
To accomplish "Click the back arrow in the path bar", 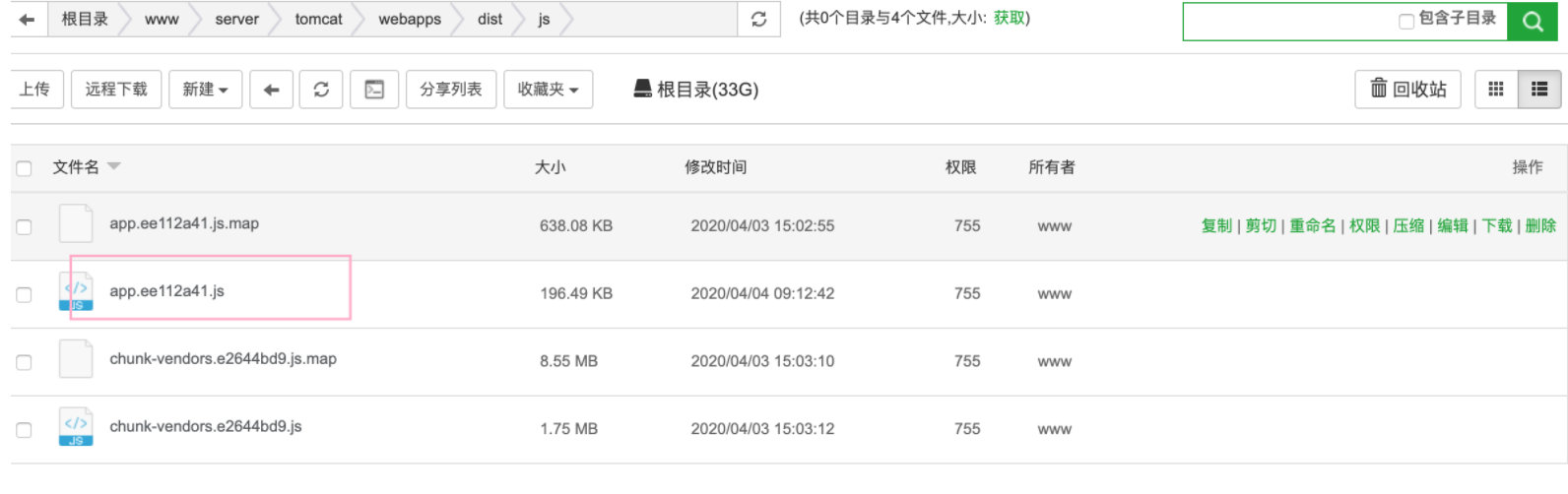I will click(x=28, y=19).
